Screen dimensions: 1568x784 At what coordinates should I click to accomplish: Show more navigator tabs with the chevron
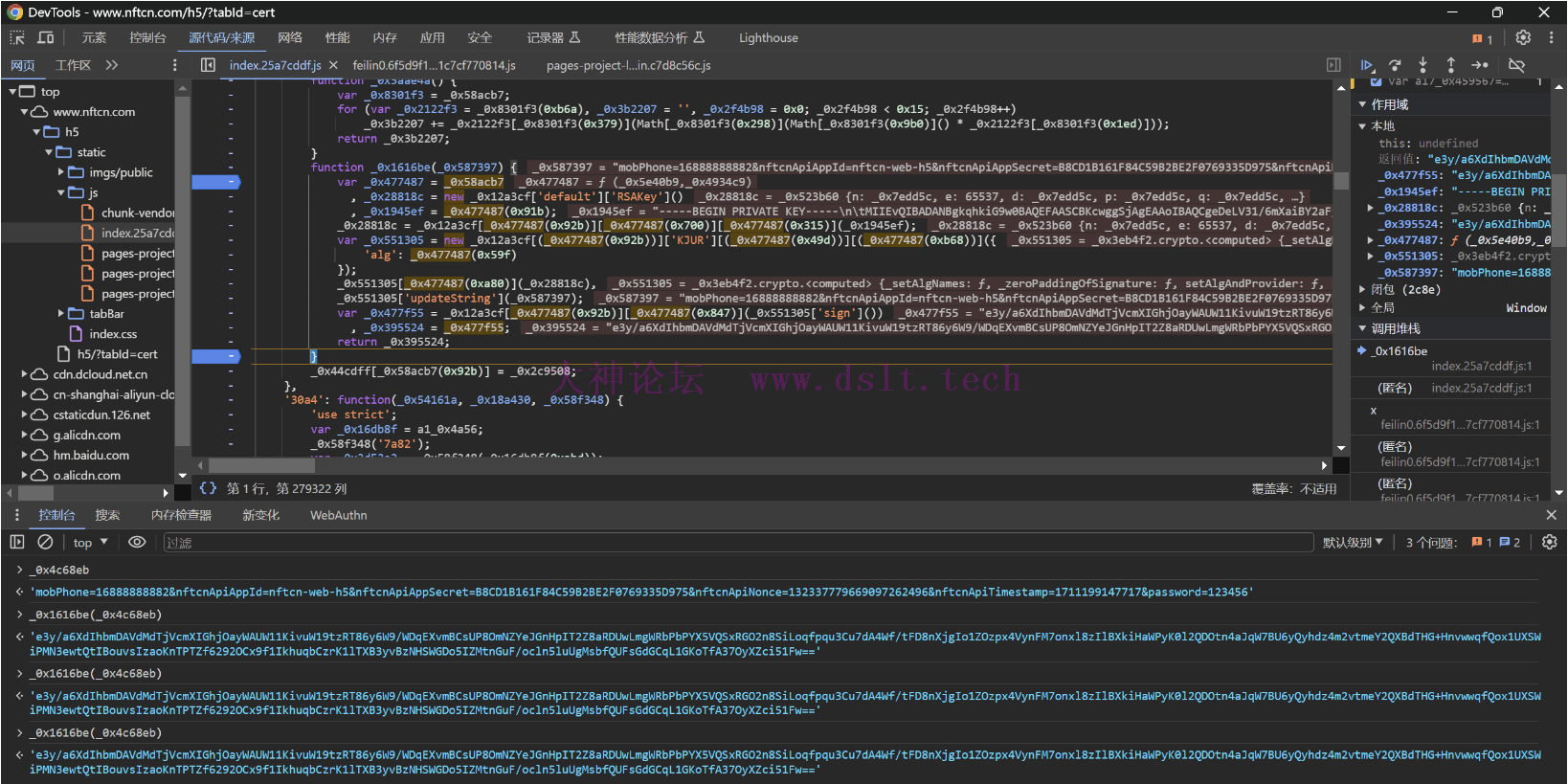tap(112, 65)
